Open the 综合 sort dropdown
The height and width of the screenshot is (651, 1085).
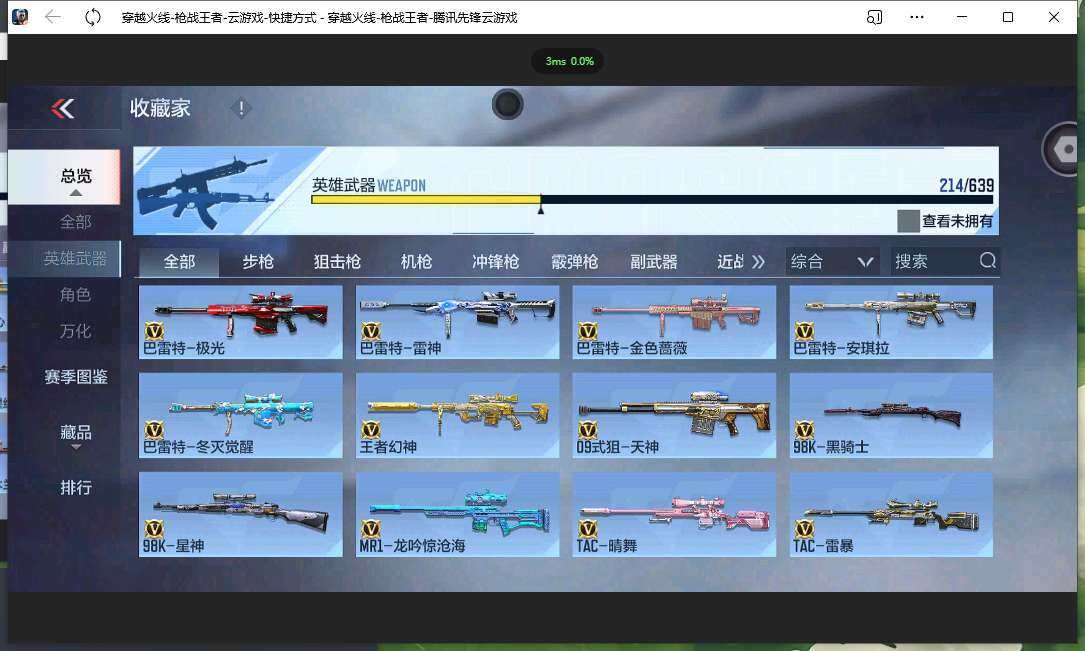point(832,262)
